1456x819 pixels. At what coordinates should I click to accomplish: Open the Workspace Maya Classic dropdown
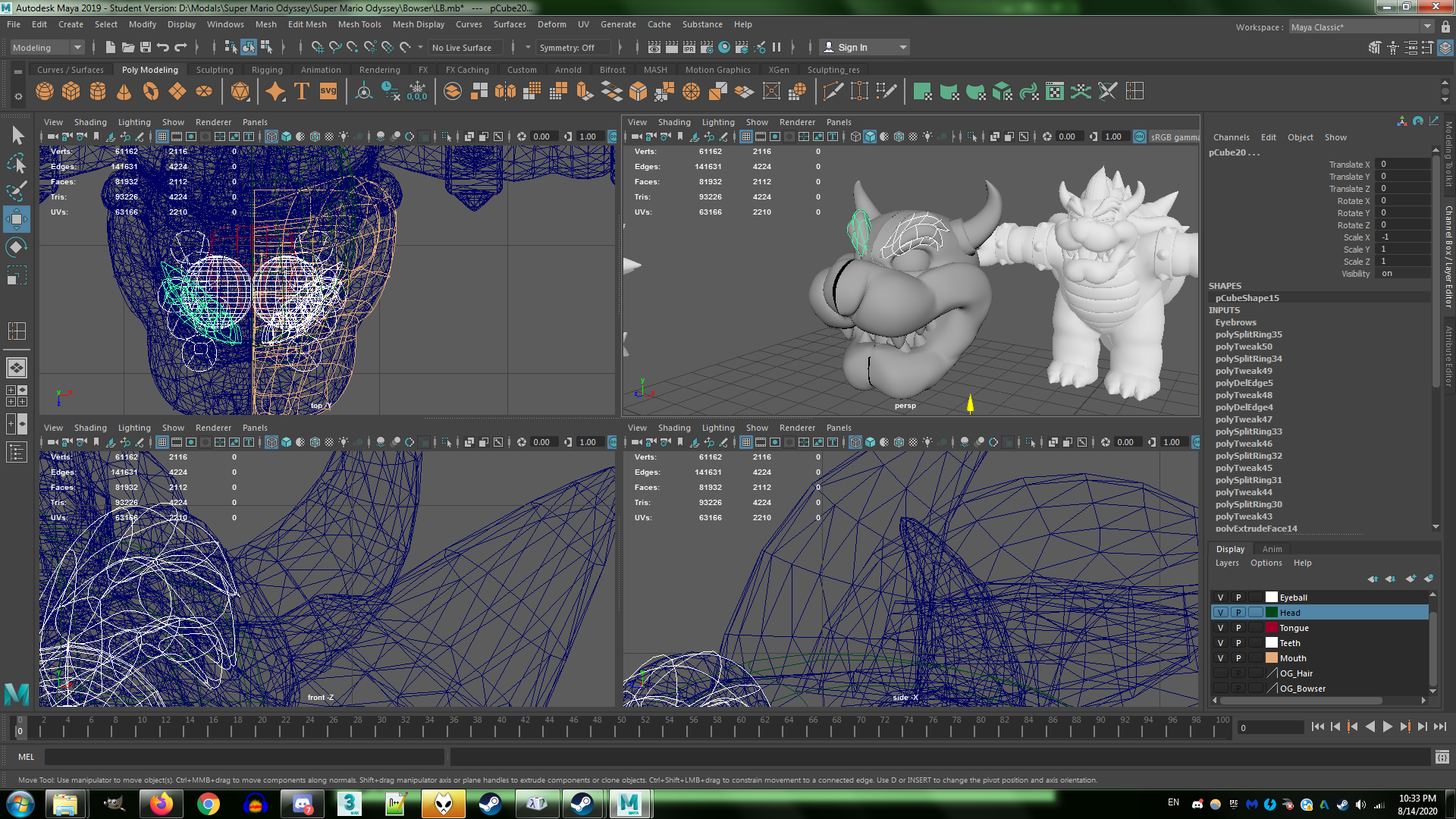(1361, 27)
